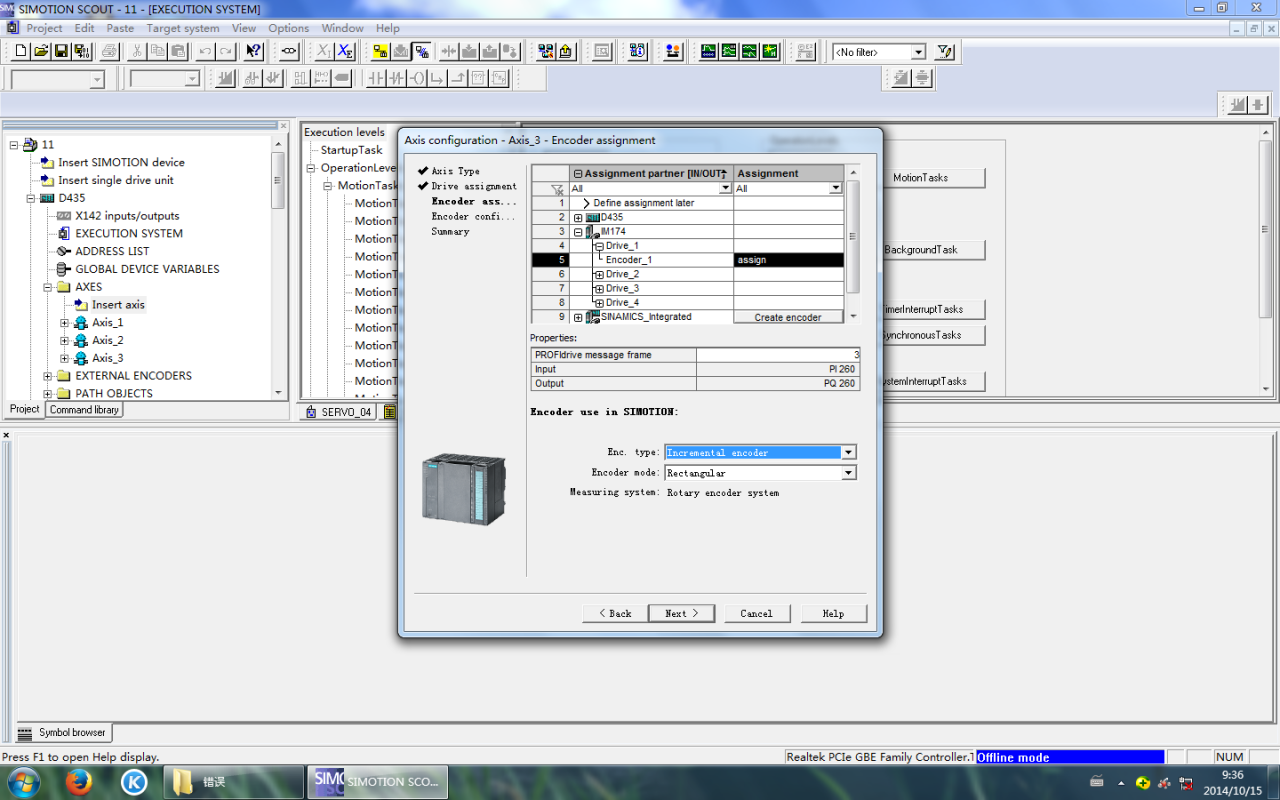Click the blue X-E toolbar icon
Screen dimensions: 1280x800
345,51
